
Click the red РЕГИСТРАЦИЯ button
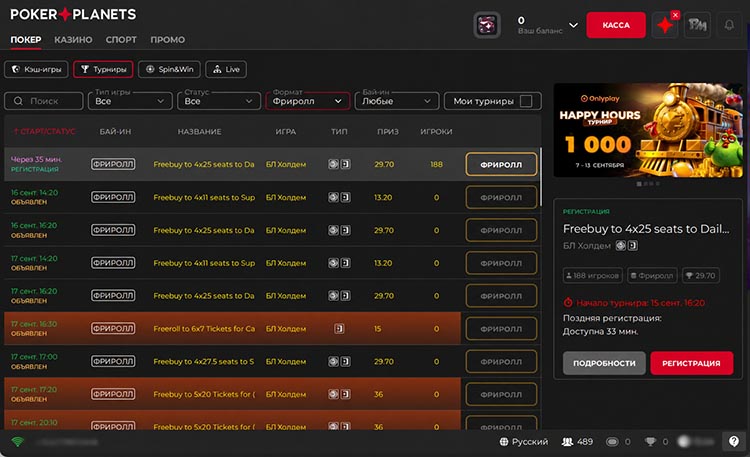point(692,363)
